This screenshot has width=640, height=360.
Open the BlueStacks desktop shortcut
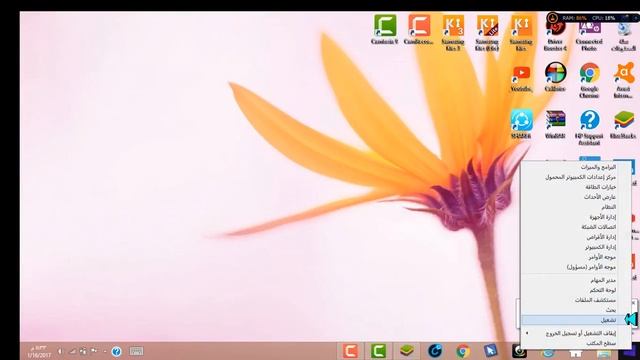coord(623,124)
